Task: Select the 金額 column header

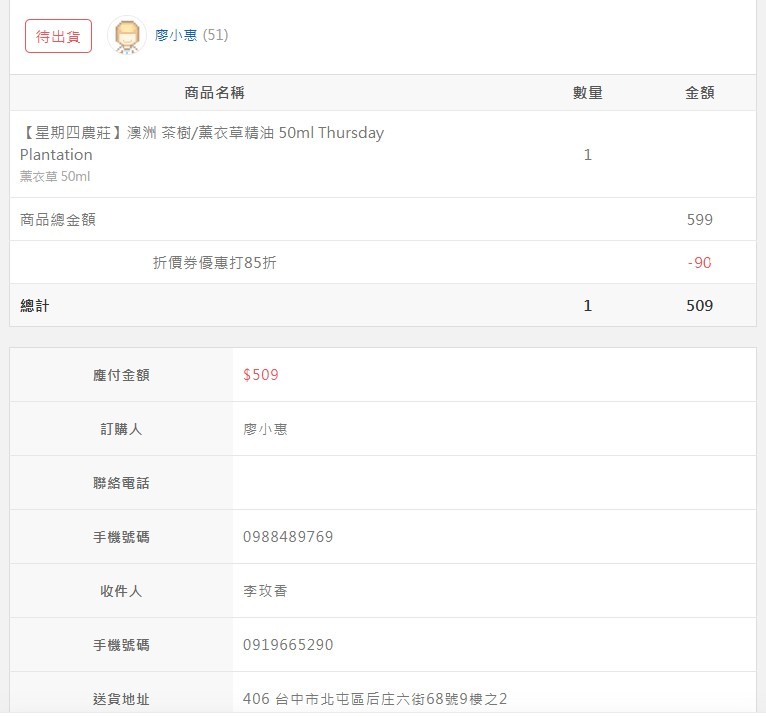Action: tap(700, 92)
